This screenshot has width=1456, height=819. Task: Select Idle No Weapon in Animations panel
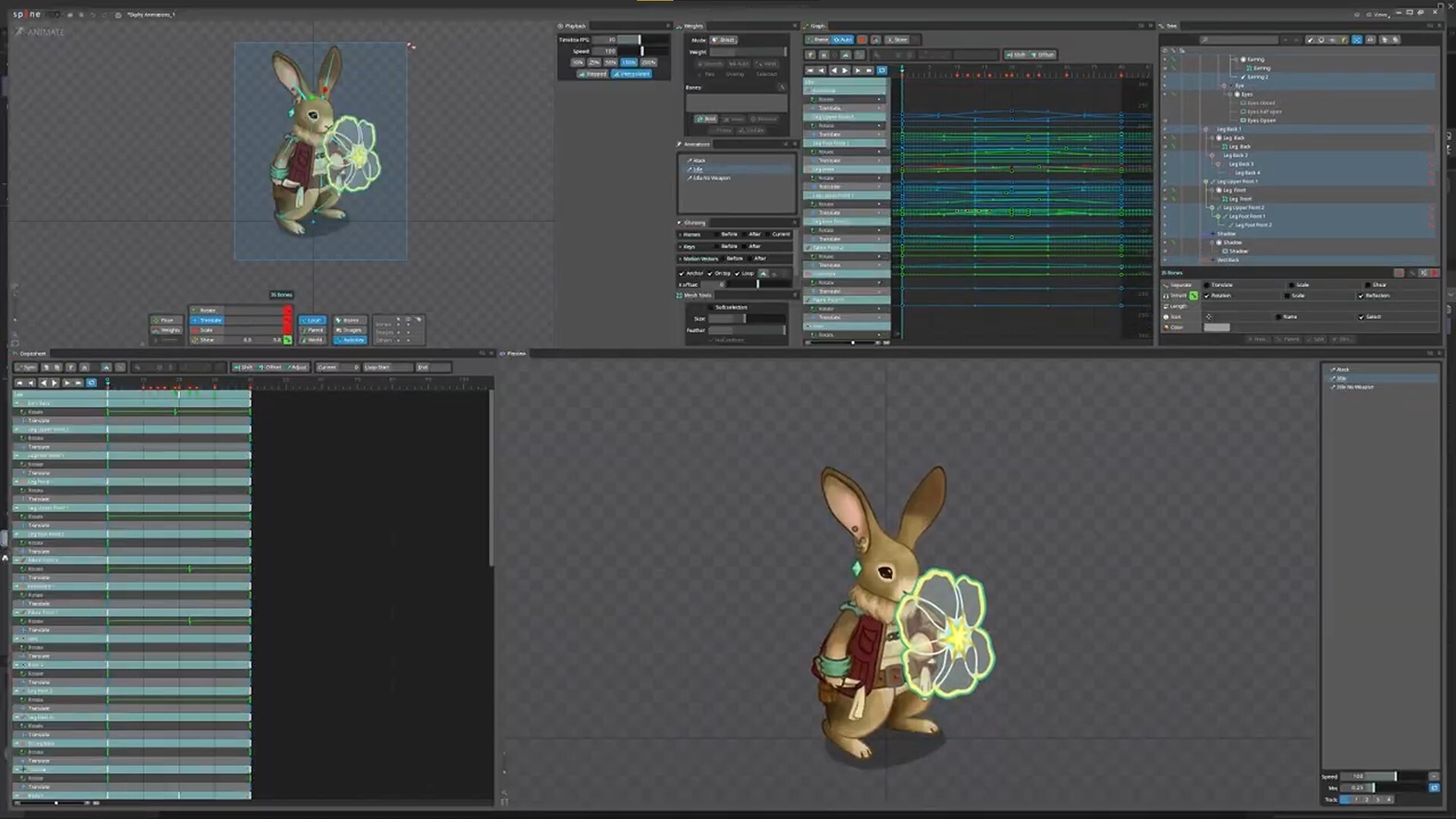click(x=711, y=178)
